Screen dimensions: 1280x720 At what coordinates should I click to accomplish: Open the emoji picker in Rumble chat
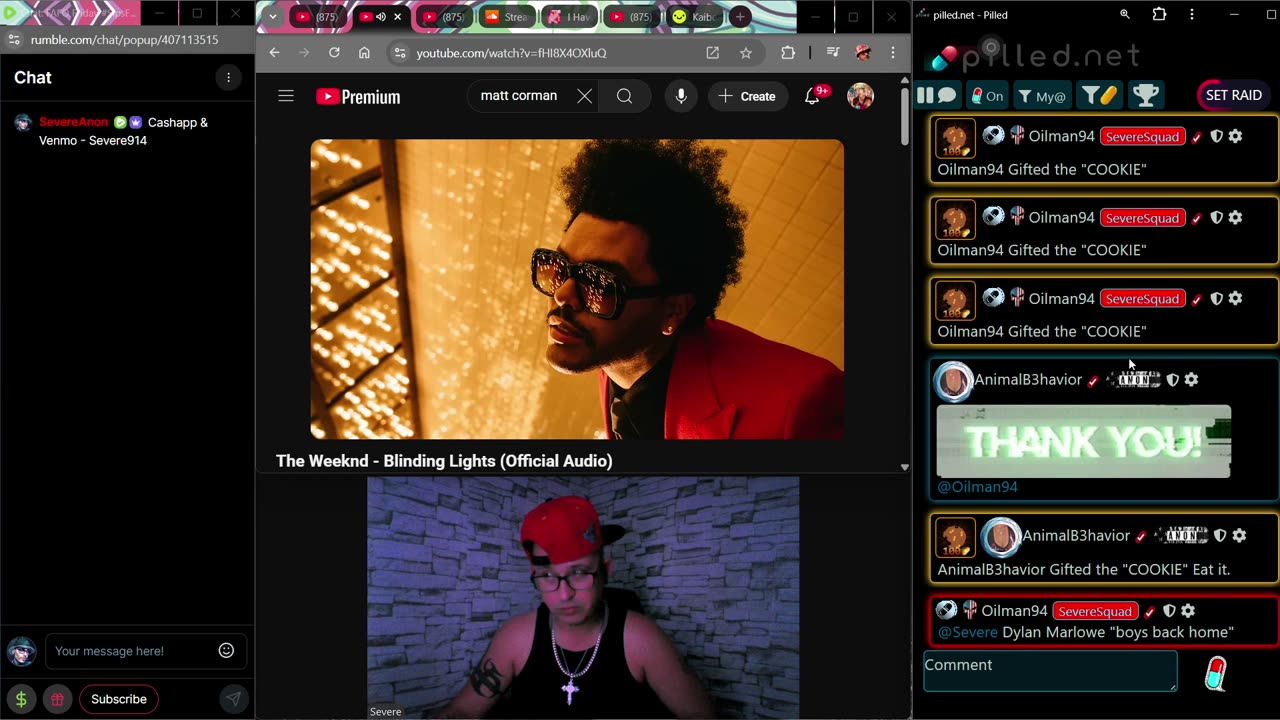(x=226, y=651)
